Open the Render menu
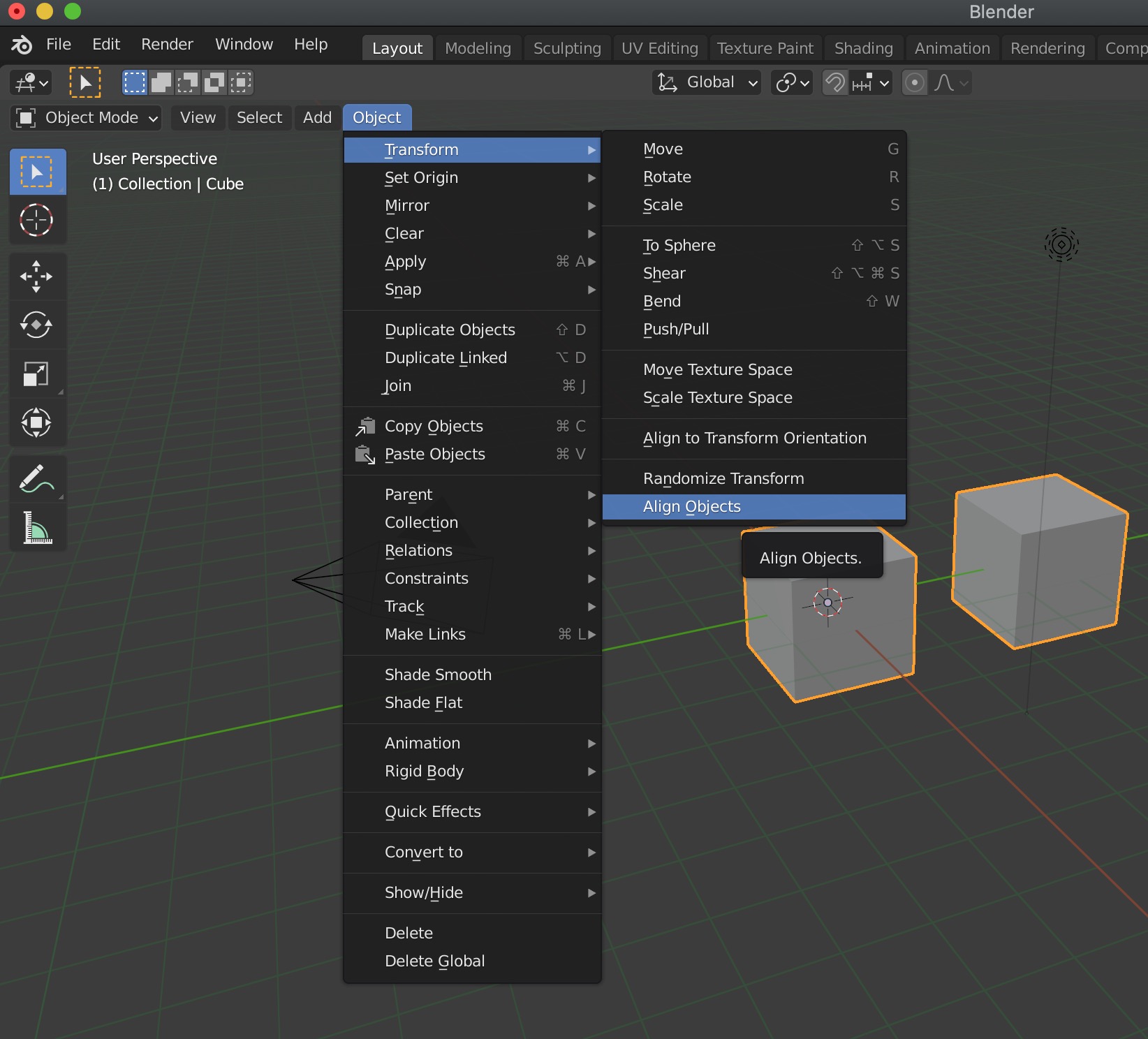The image size is (1148, 1039). (x=167, y=44)
